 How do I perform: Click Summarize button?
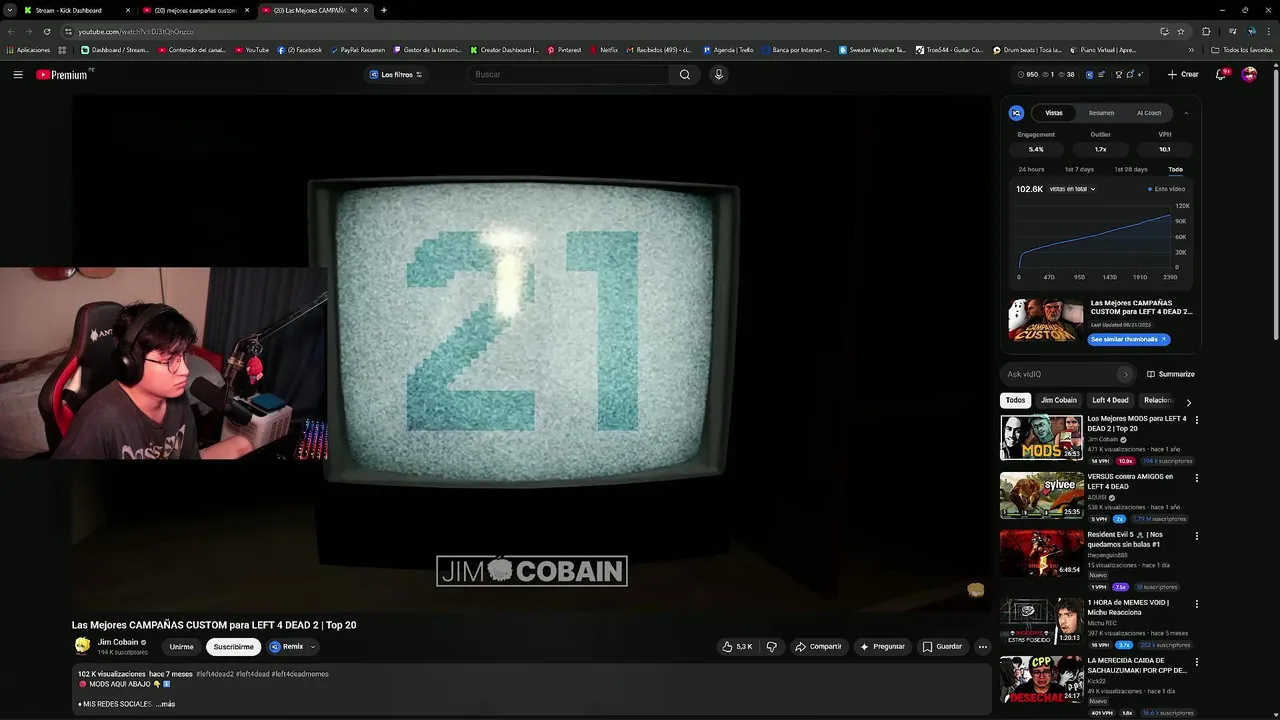tap(1170, 374)
